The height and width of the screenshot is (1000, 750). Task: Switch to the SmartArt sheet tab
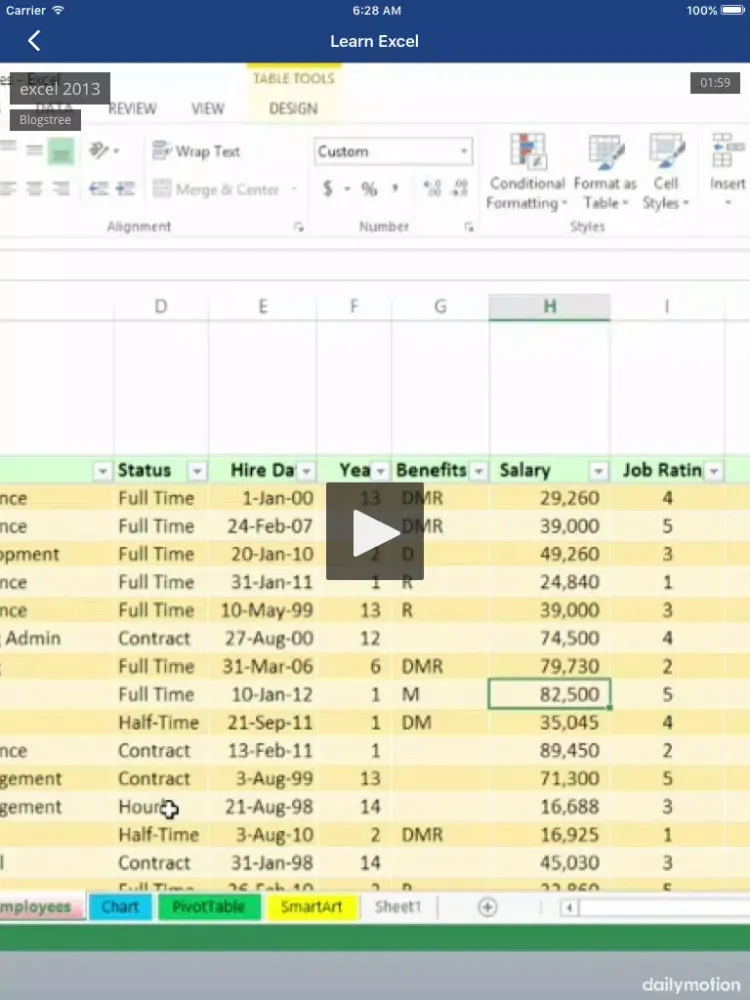pyautogui.click(x=311, y=907)
